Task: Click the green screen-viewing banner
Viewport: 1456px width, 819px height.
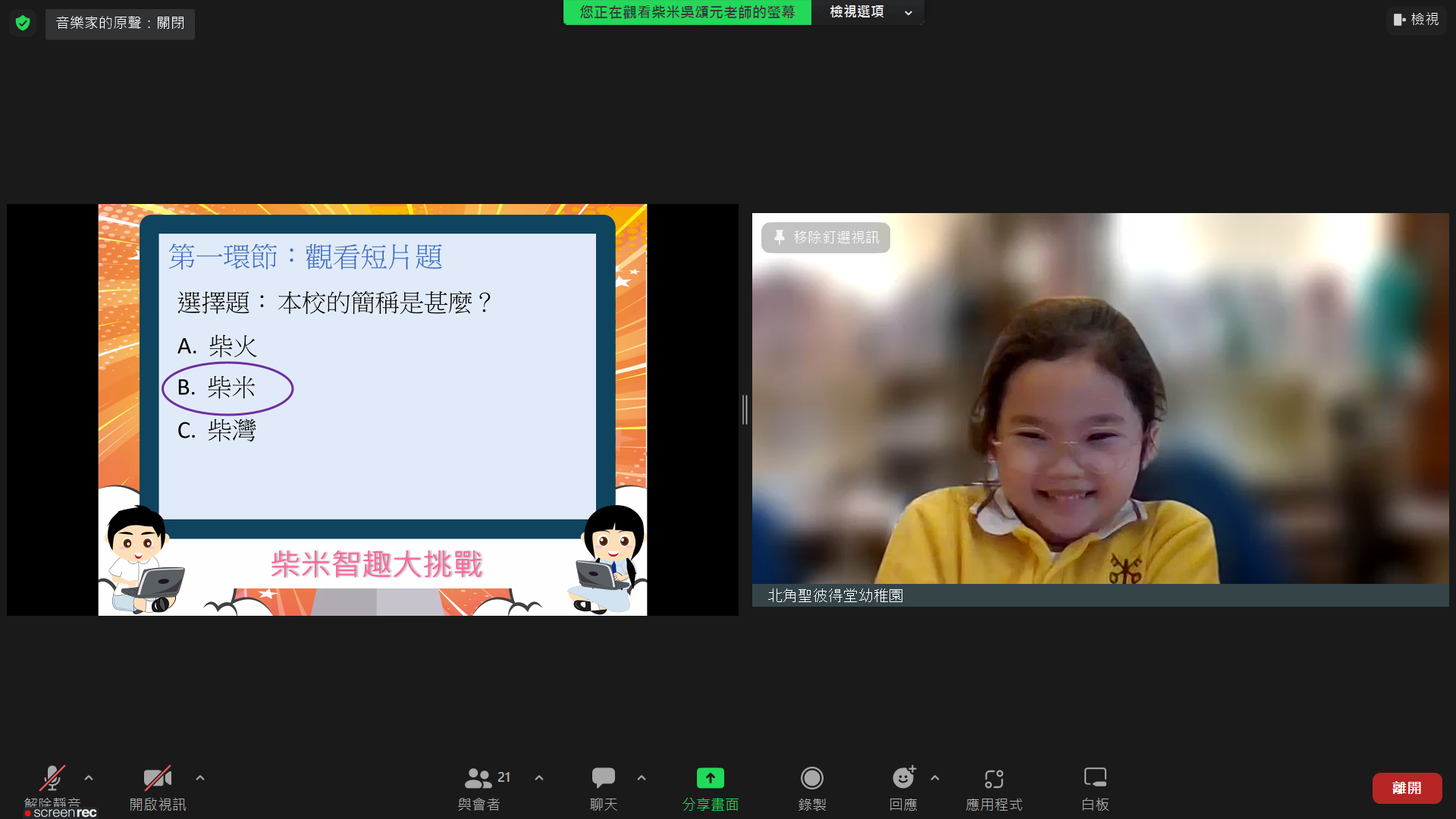Action: point(687,12)
